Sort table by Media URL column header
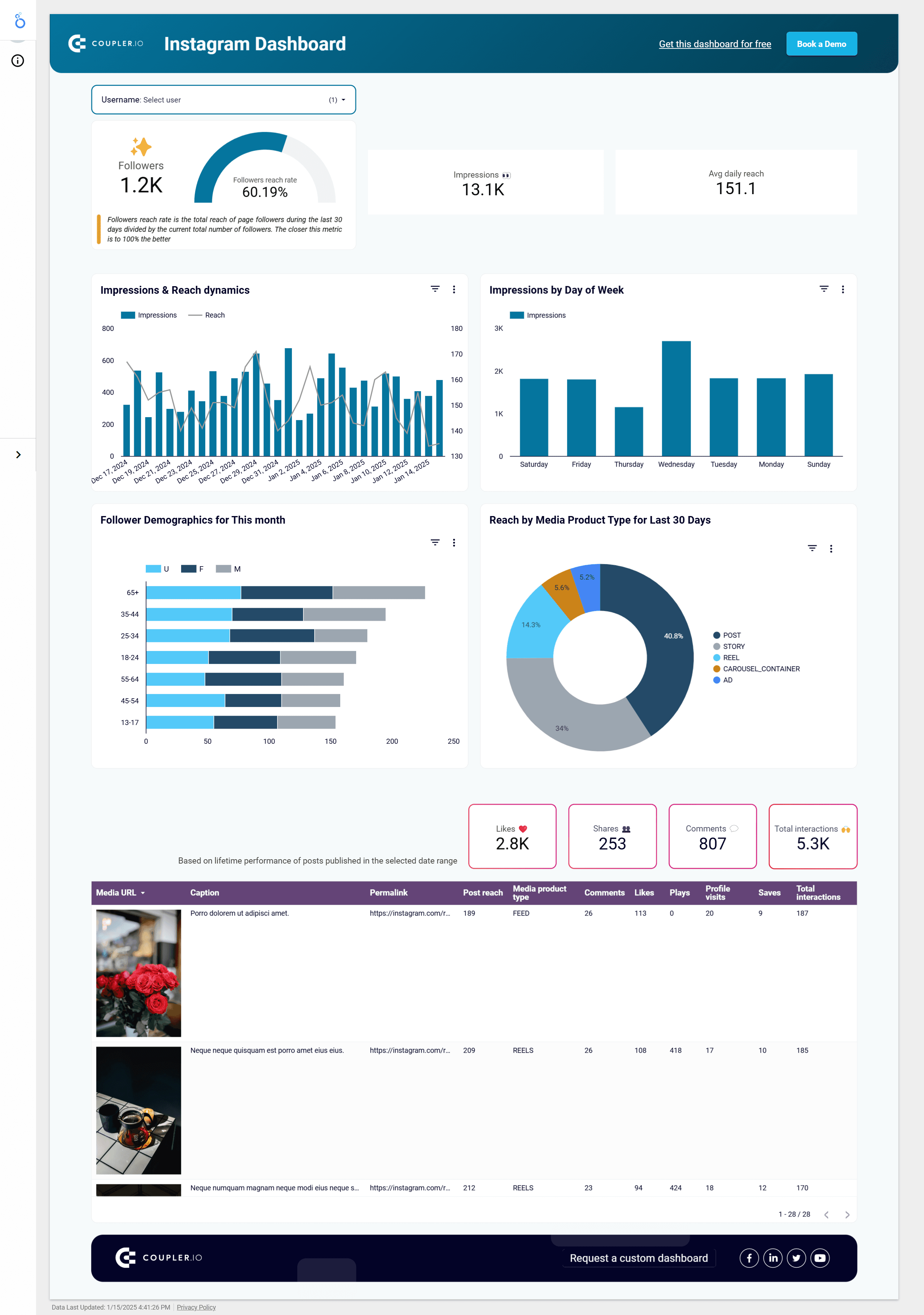The width and height of the screenshot is (924, 1315). (x=116, y=892)
